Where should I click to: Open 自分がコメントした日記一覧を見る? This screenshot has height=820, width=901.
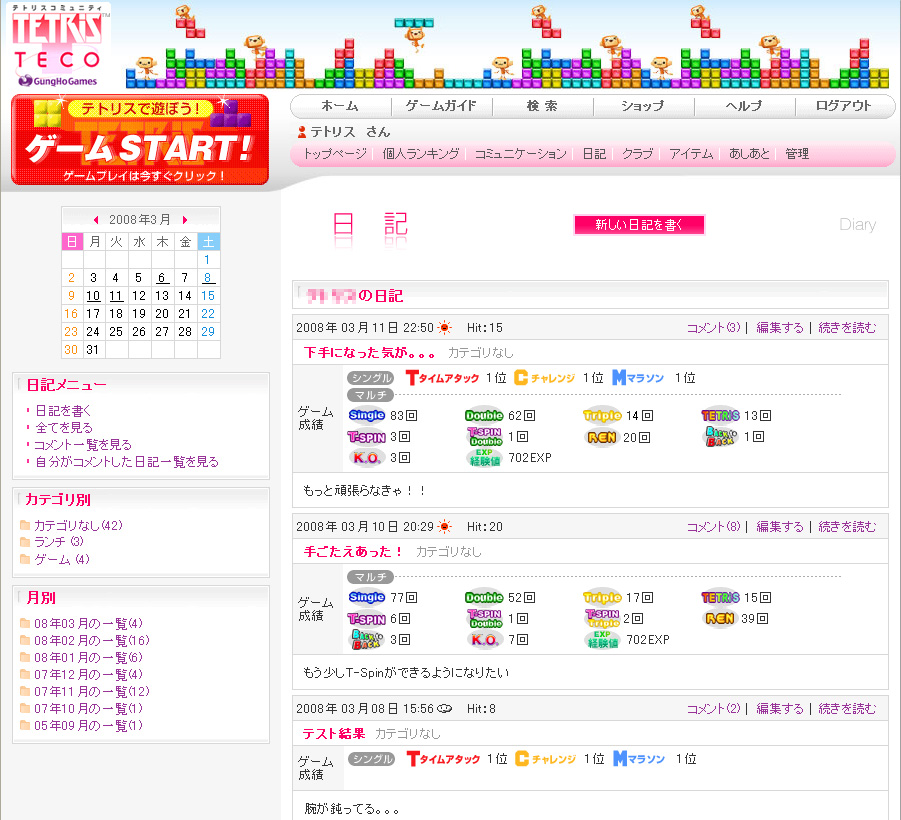coord(126,461)
